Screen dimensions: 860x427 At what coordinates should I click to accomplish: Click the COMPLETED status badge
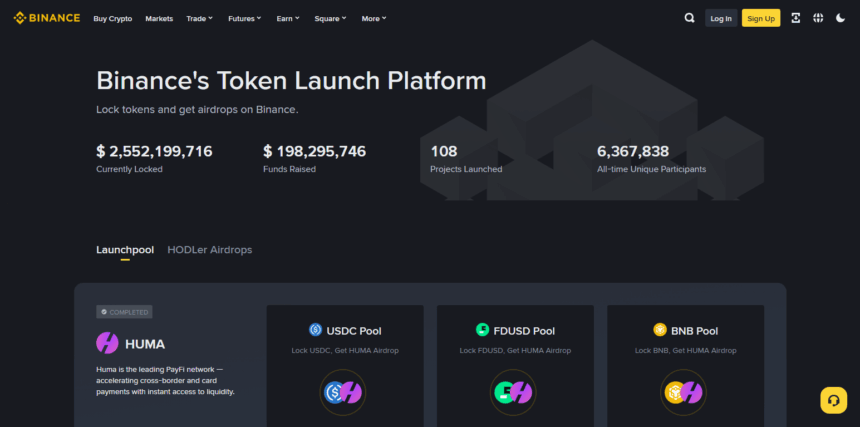[x=124, y=312]
